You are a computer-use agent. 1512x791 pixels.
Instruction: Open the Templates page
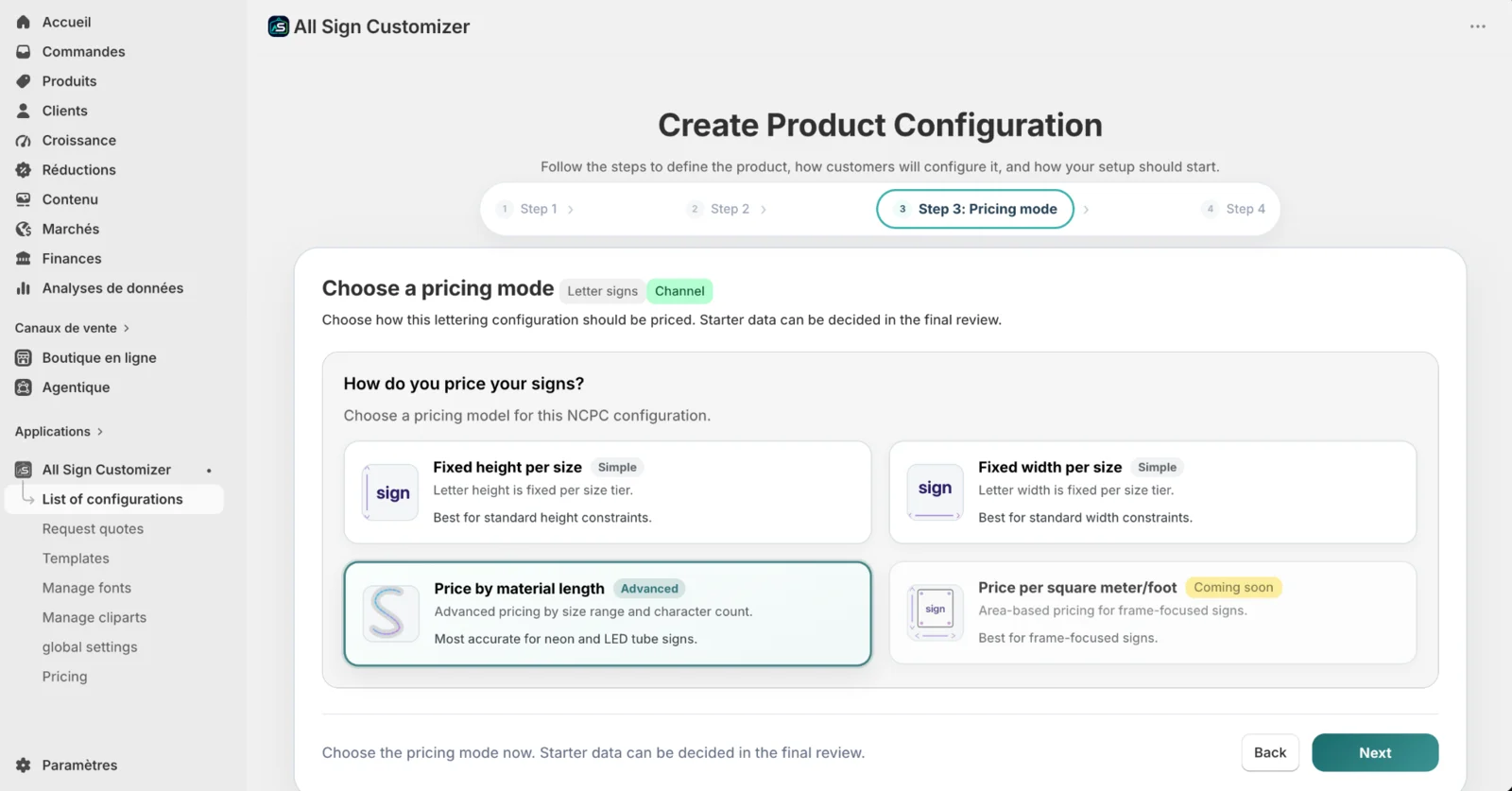point(76,559)
